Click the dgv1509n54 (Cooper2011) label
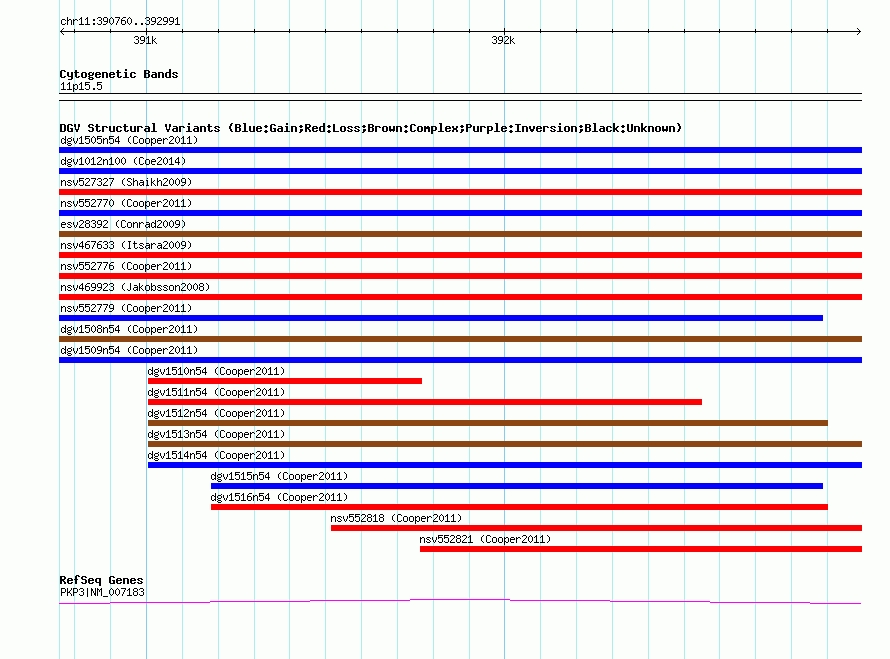 tap(129, 350)
